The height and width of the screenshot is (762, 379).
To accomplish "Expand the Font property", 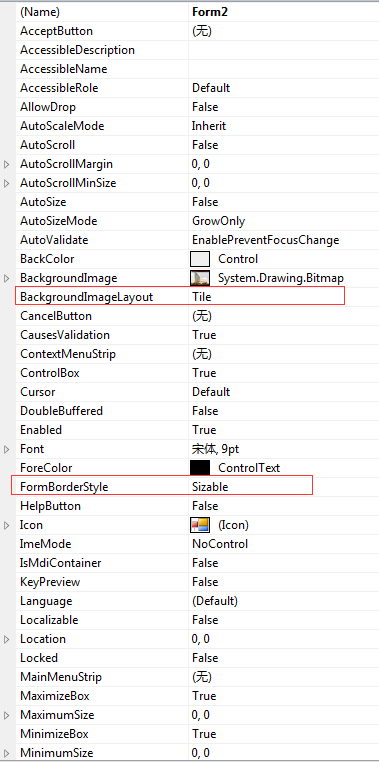I will point(7,449).
